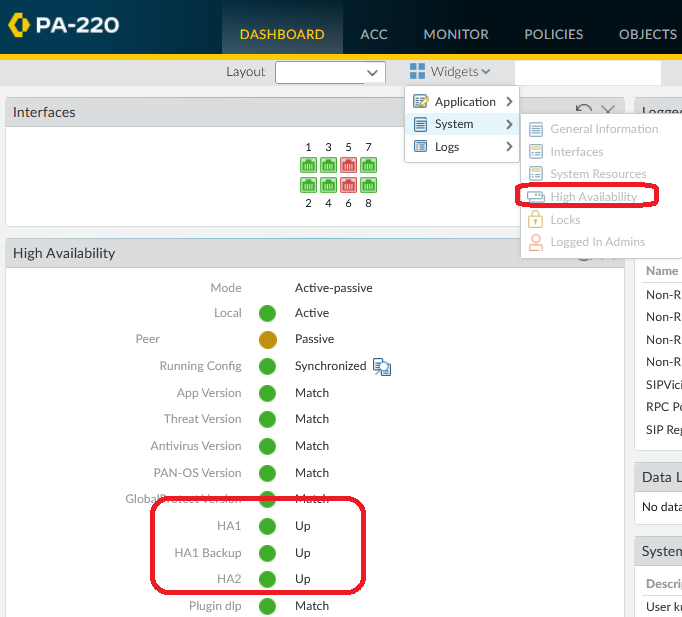Open the Layout dropdown

330,72
